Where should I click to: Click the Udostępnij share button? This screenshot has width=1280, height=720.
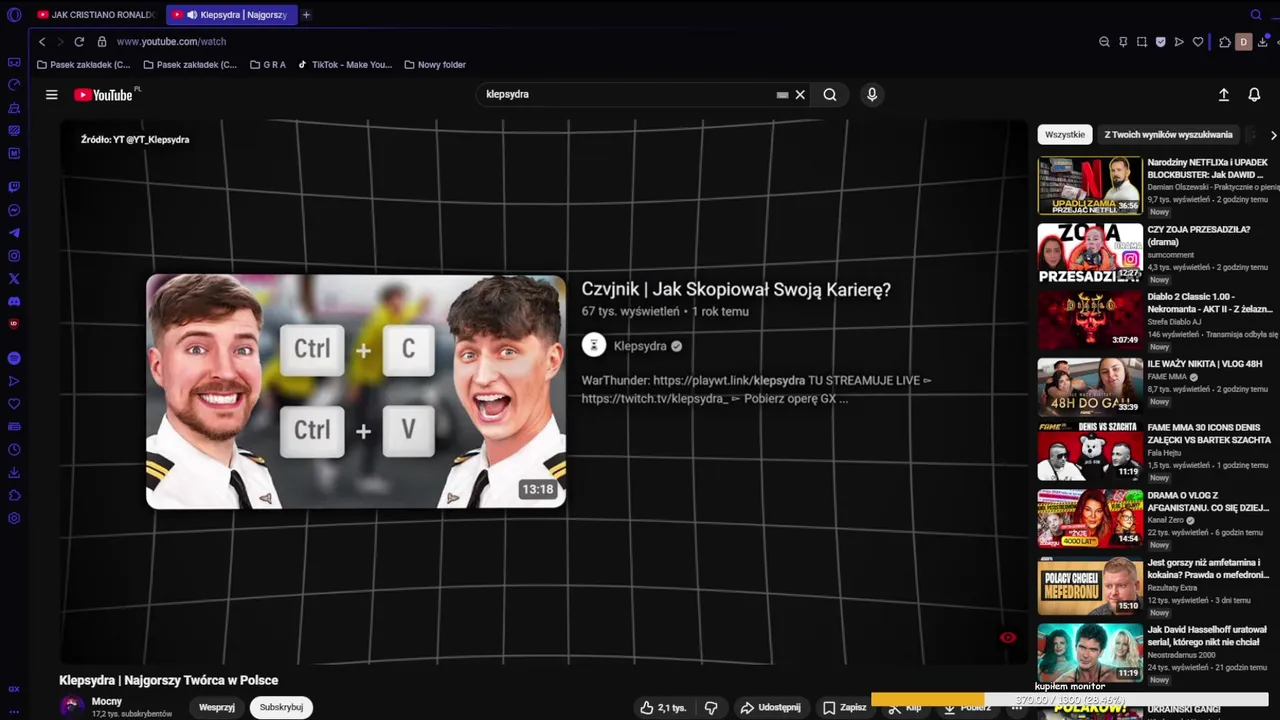point(771,707)
